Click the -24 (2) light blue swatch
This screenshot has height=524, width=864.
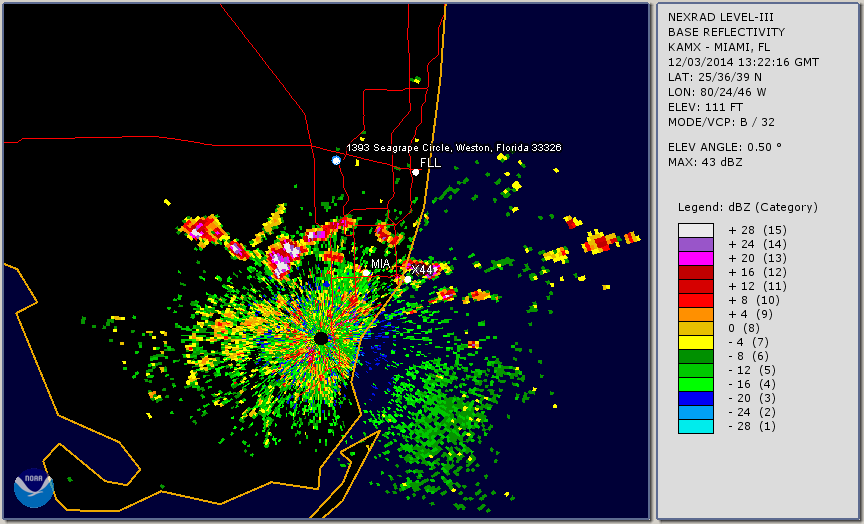(696, 413)
